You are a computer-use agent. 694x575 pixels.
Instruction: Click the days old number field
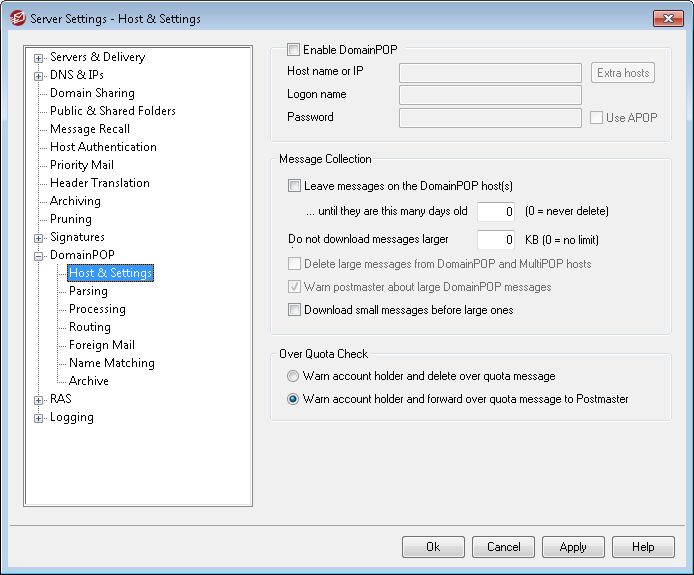[x=496, y=212]
